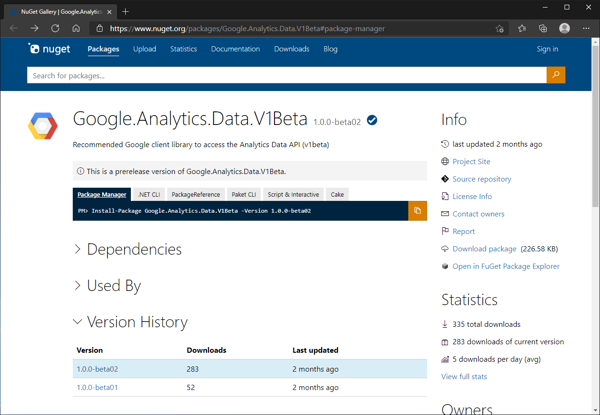Click the Report link
This screenshot has height=415, width=600.
click(463, 231)
